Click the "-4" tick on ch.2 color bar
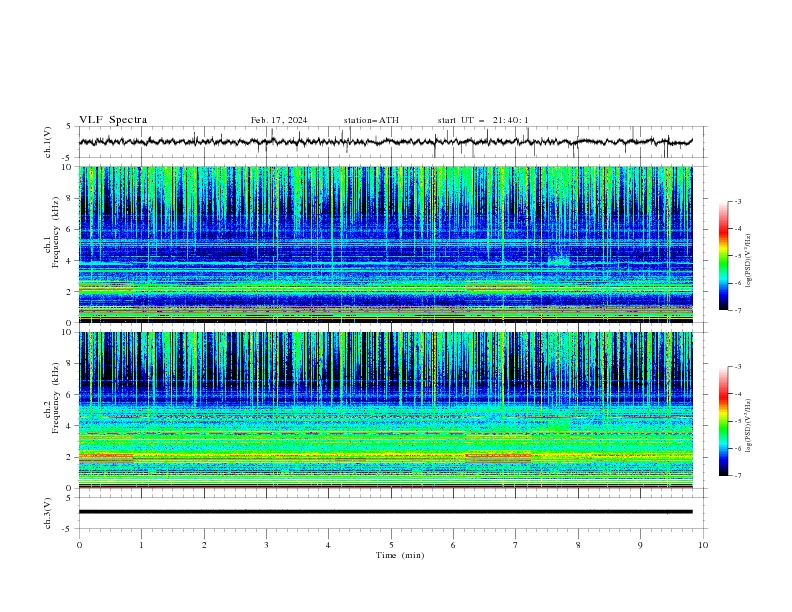792x612 pixels. 738,394
